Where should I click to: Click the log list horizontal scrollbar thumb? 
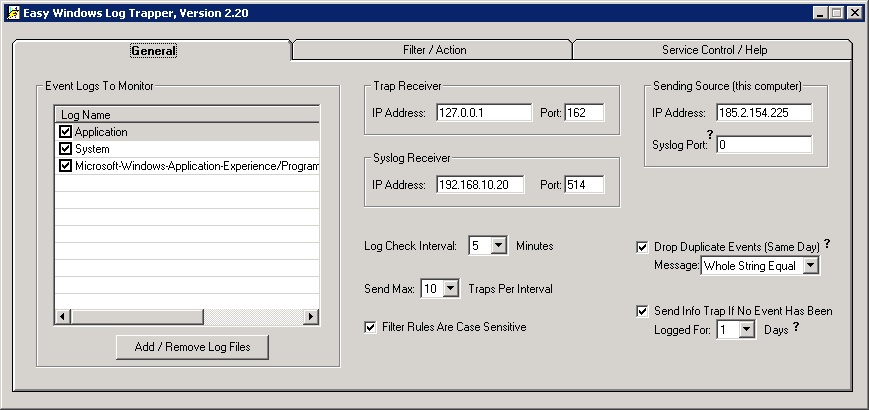click(x=137, y=317)
